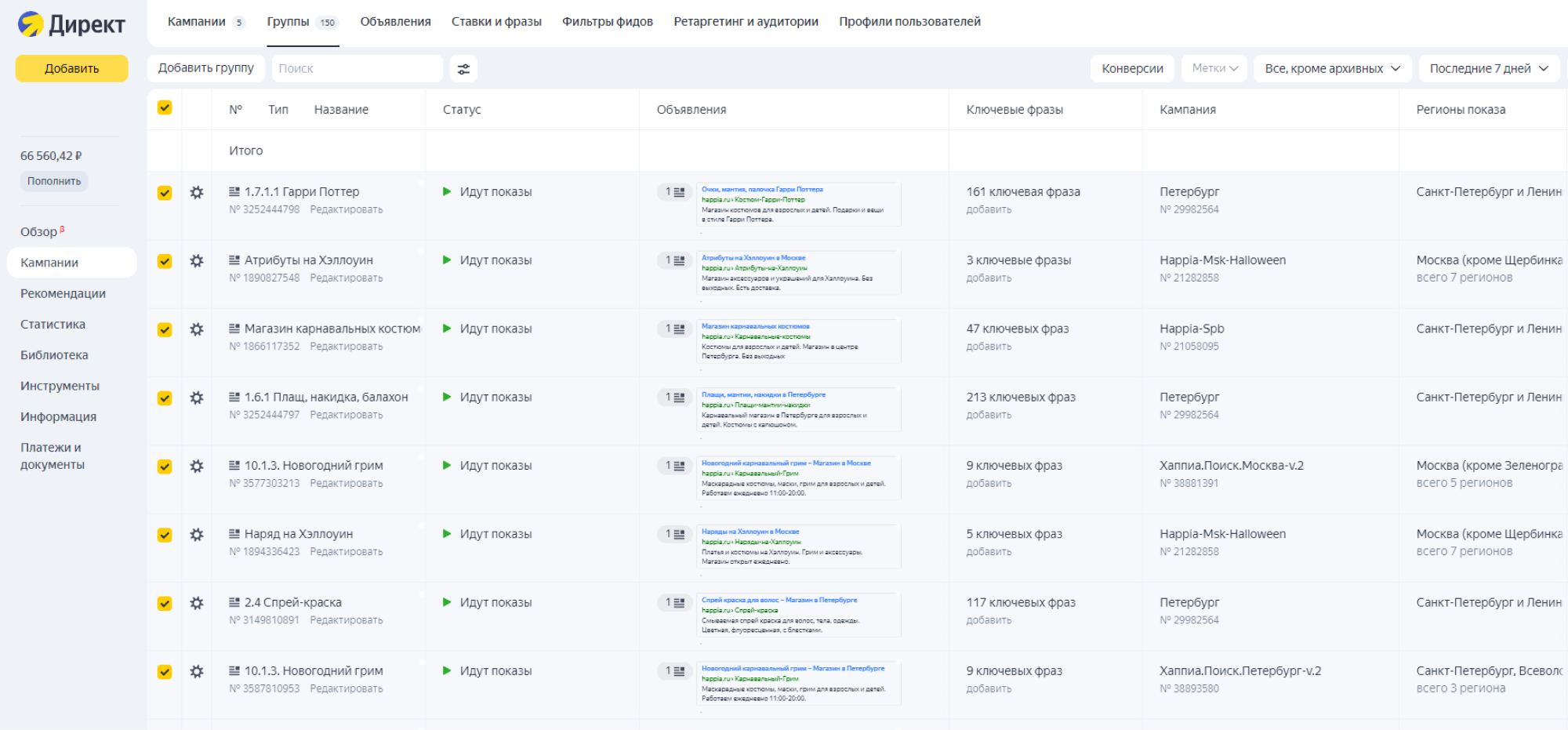
Task: Click the Конверсии button
Action: [1132, 69]
